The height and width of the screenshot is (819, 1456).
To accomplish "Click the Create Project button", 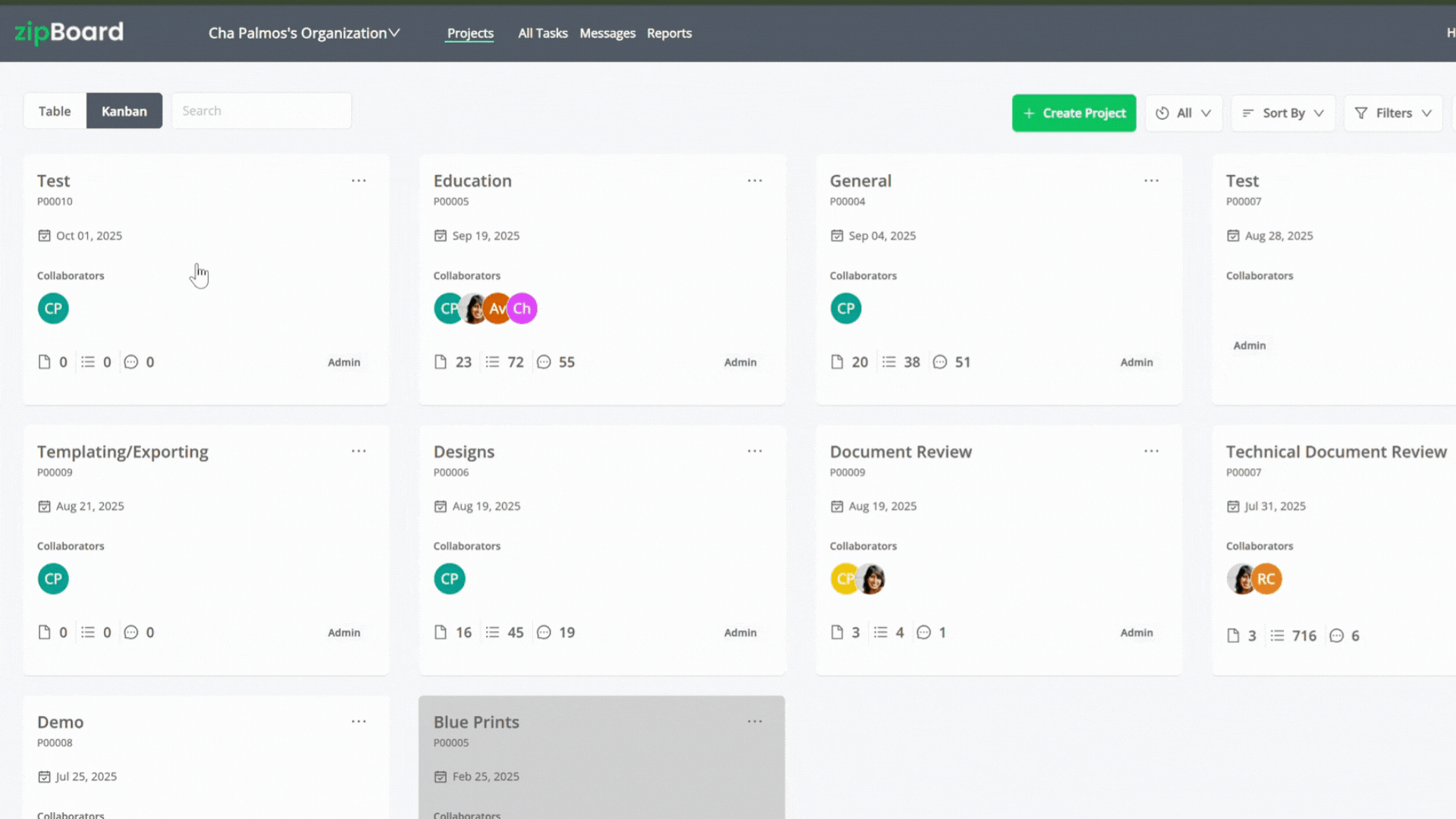I will (1074, 113).
